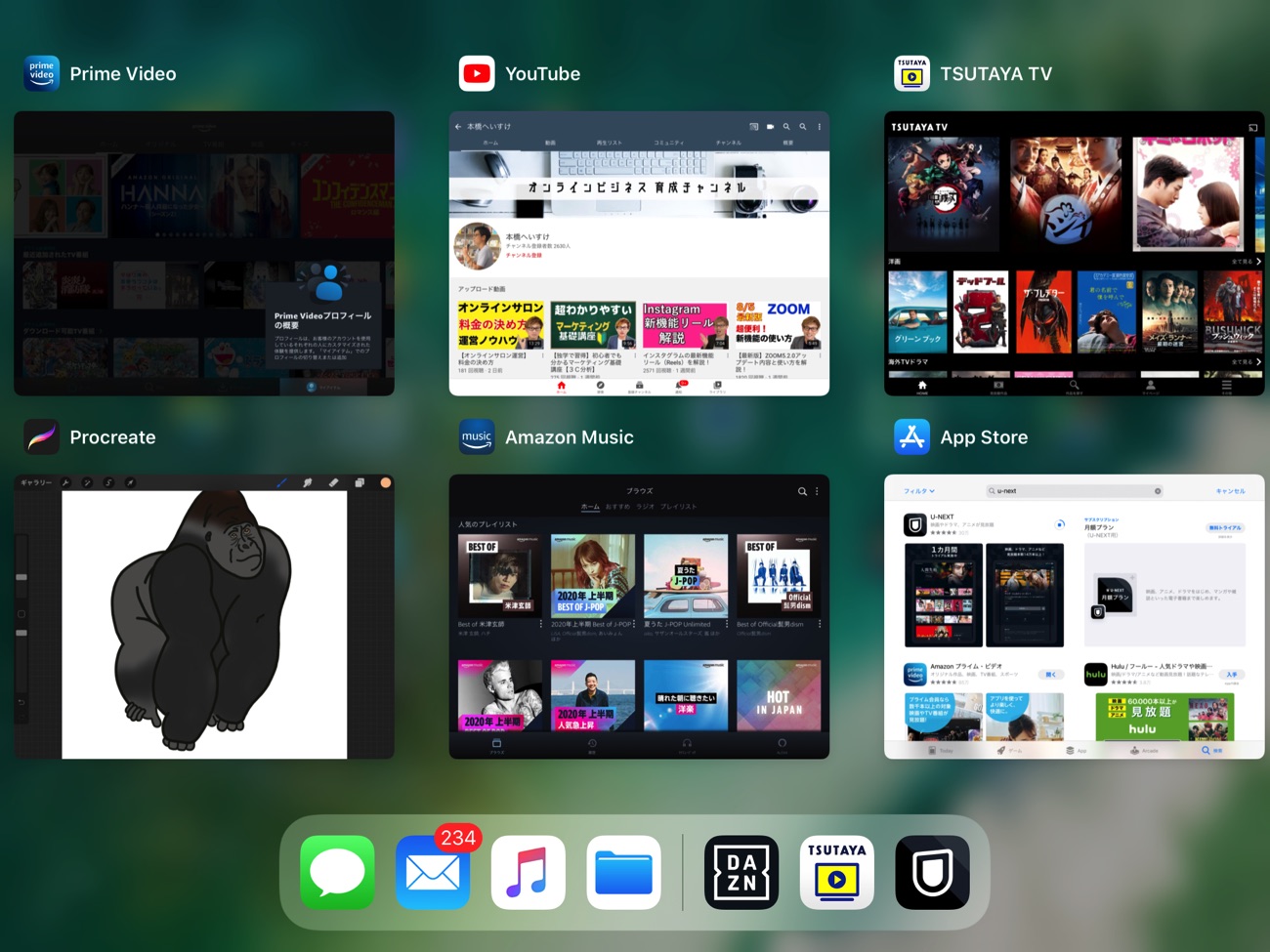1270x952 pixels.
Task: Click the TSUTAYA TV home icon in bottom bar
Action: pyautogui.click(x=921, y=387)
